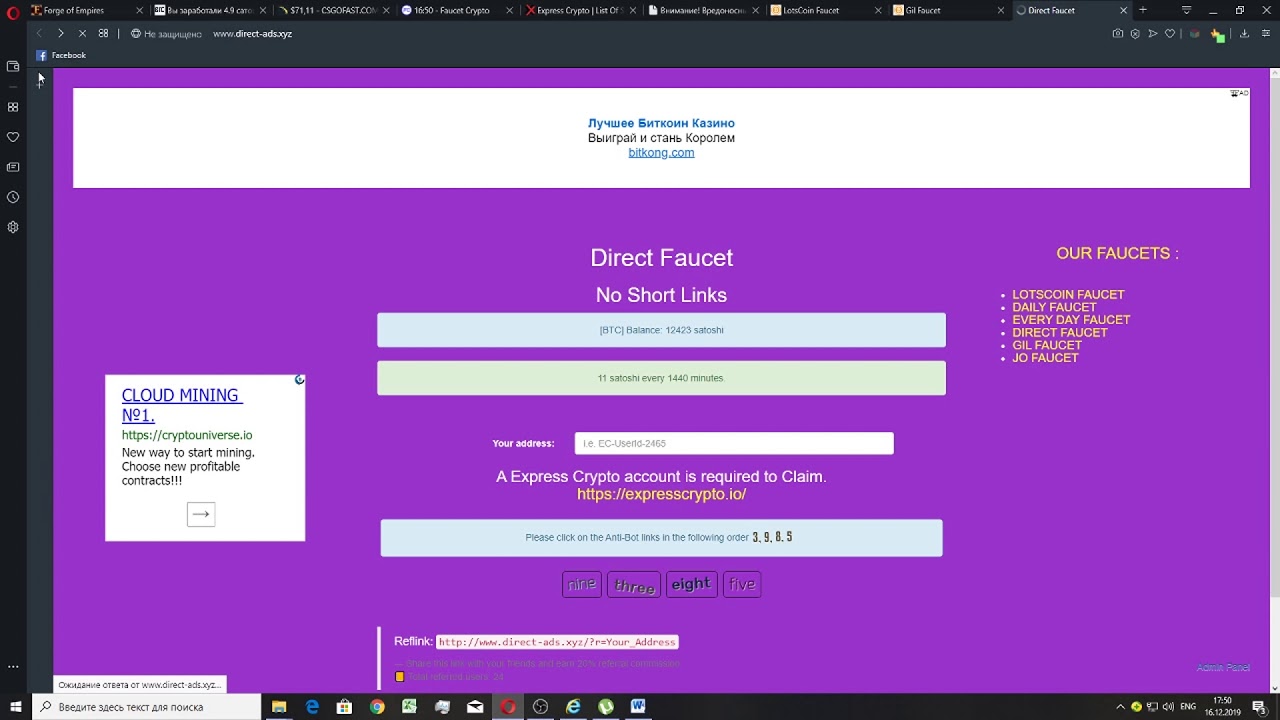
Task: Stop page loading with the X button
Action: tap(82, 33)
